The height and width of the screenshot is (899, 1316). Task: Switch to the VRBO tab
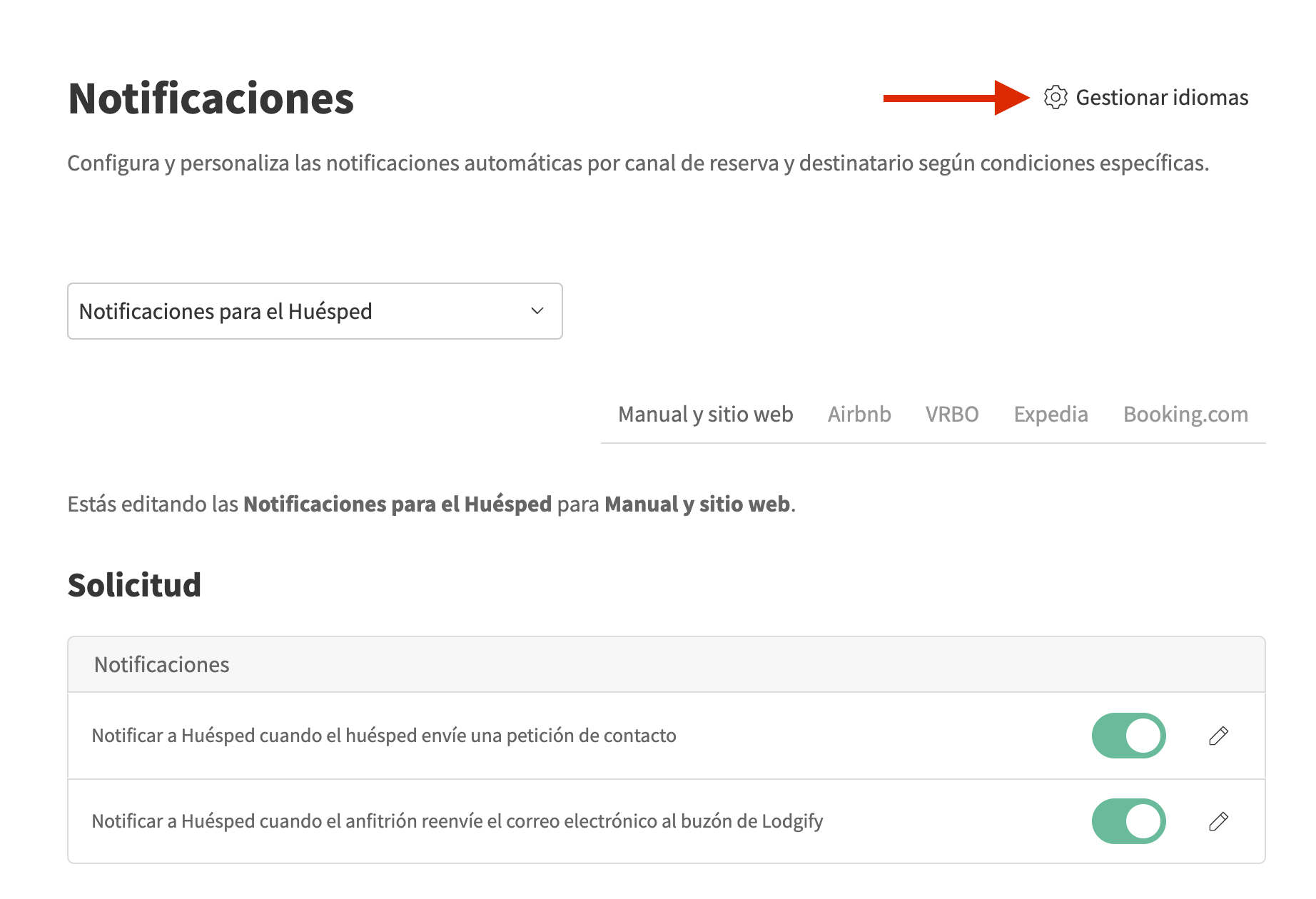pyautogui.click(x=952, y=415)
